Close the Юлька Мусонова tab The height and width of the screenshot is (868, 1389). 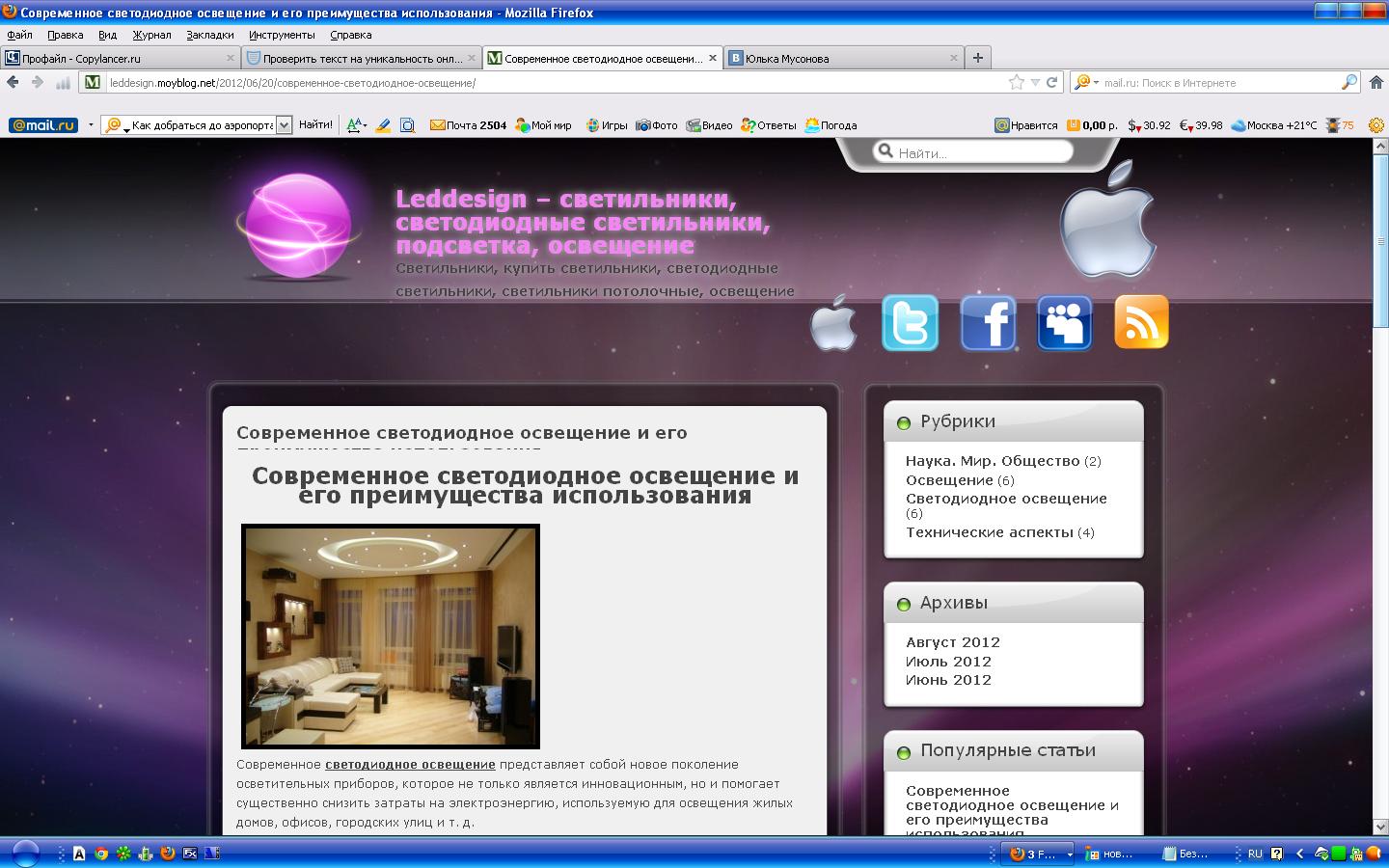pyautogui.click(x=954, y=58)
